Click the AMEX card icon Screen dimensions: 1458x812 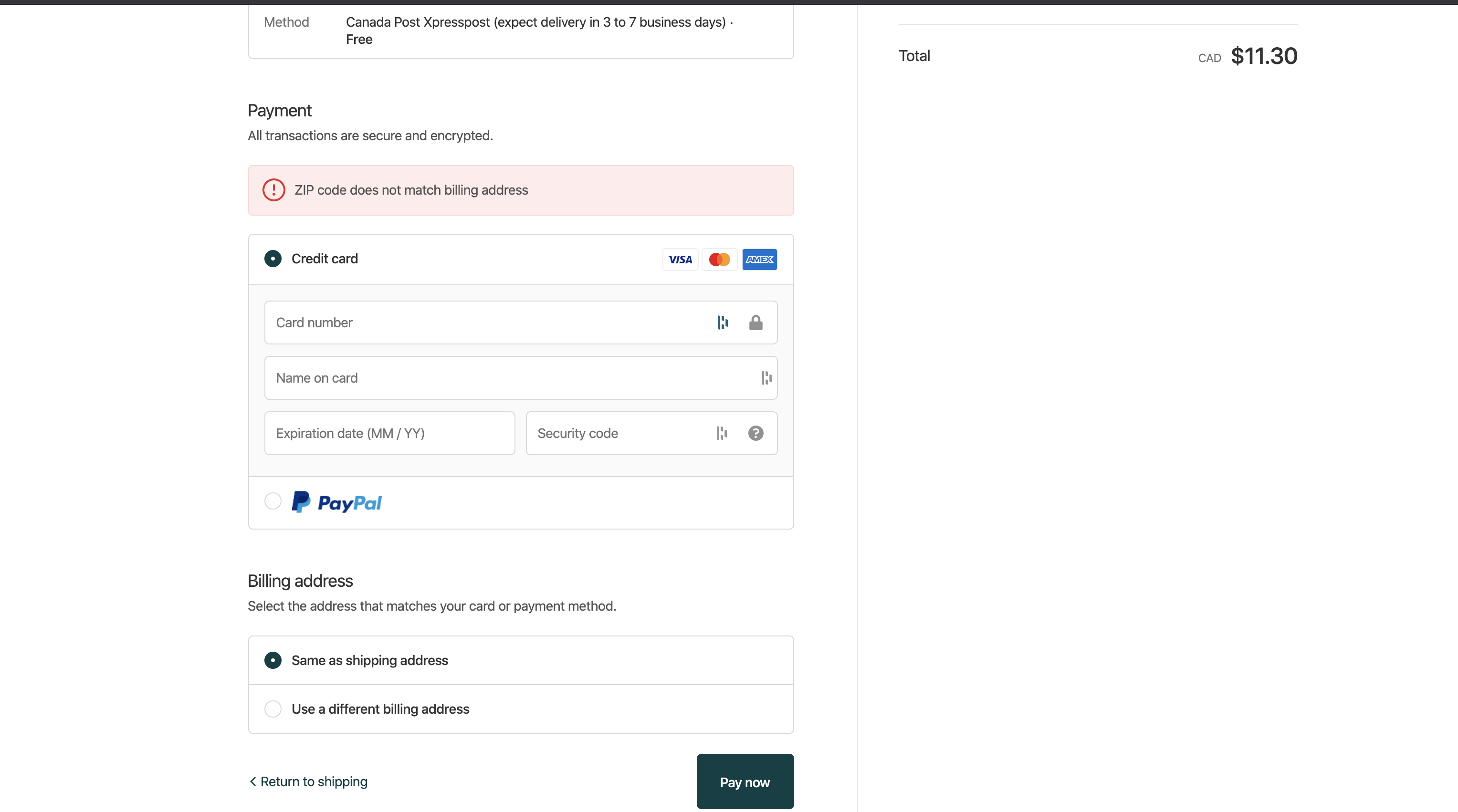759,260
